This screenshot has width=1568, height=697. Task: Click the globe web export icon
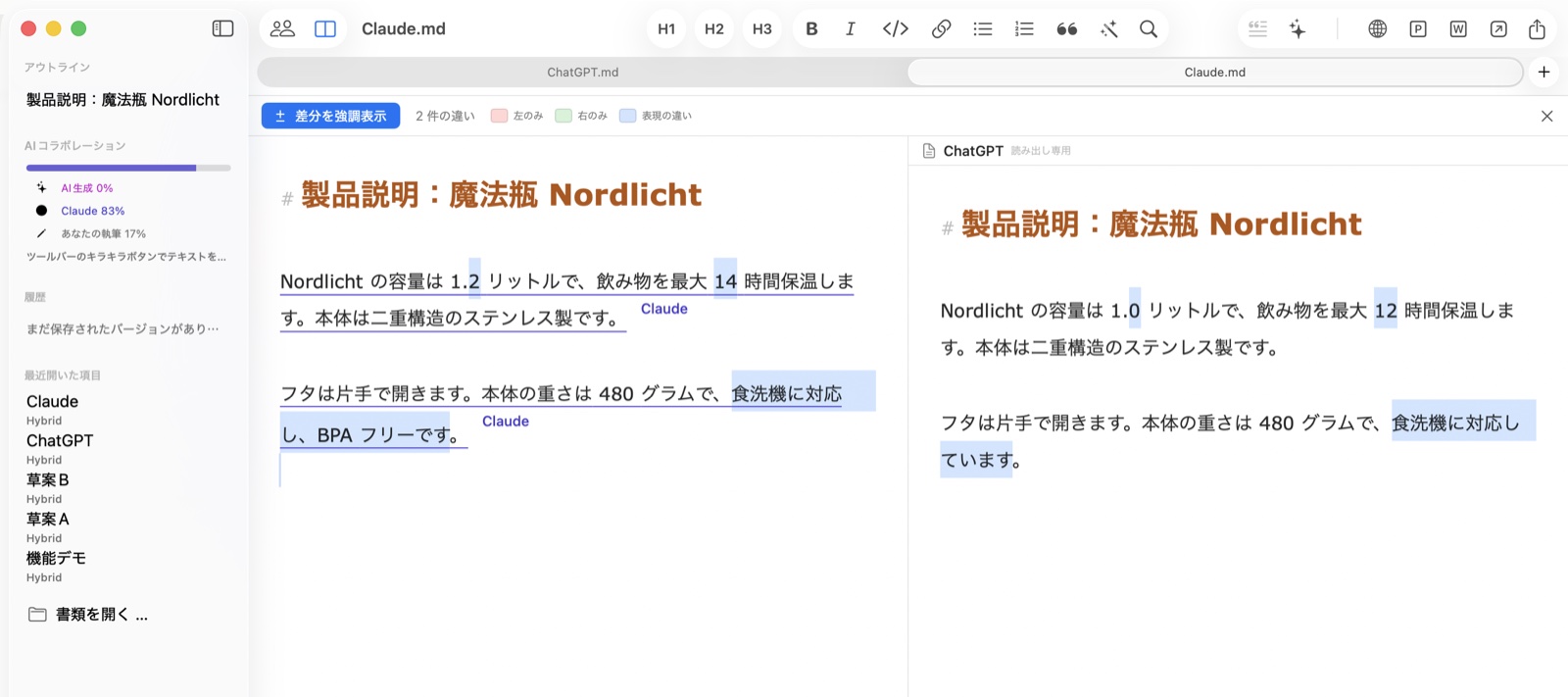(x=1378, y=28)
